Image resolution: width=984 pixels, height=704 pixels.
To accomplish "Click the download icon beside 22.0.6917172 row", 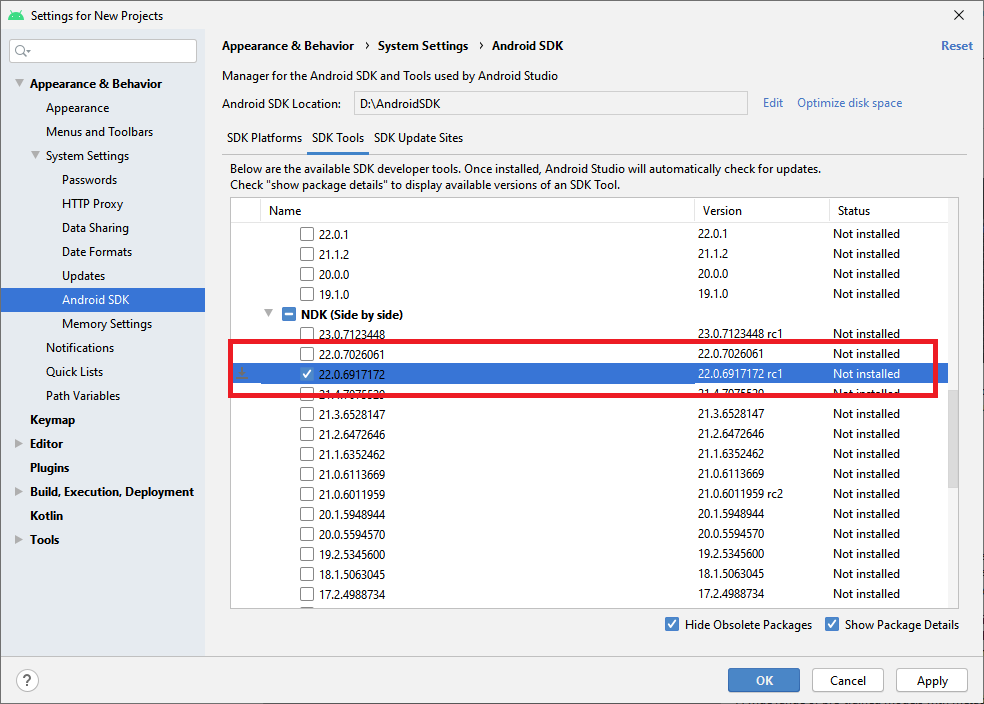I will (x=242, y=374).
